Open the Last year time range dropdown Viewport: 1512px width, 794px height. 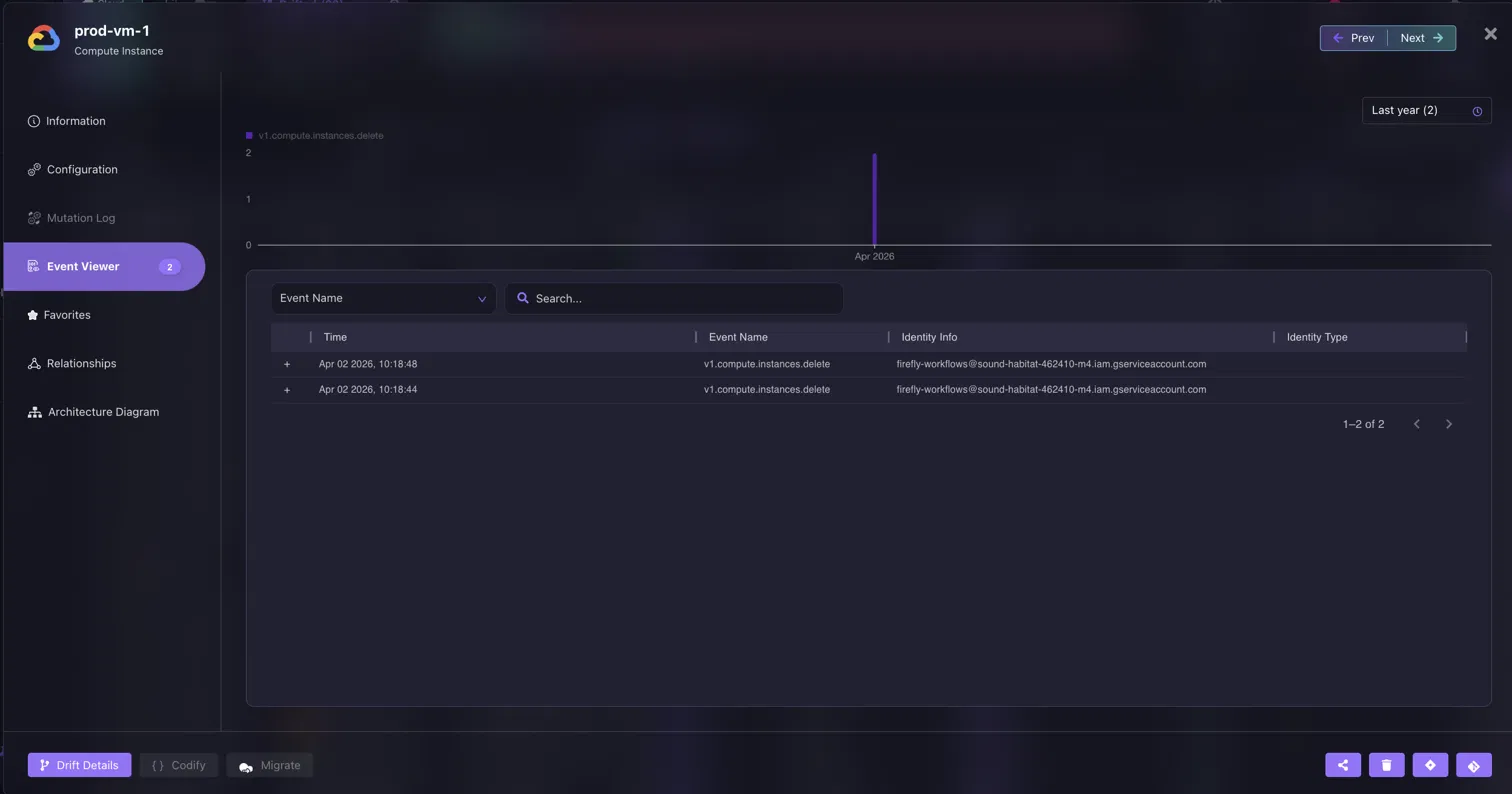click(x=1426, y=110)
